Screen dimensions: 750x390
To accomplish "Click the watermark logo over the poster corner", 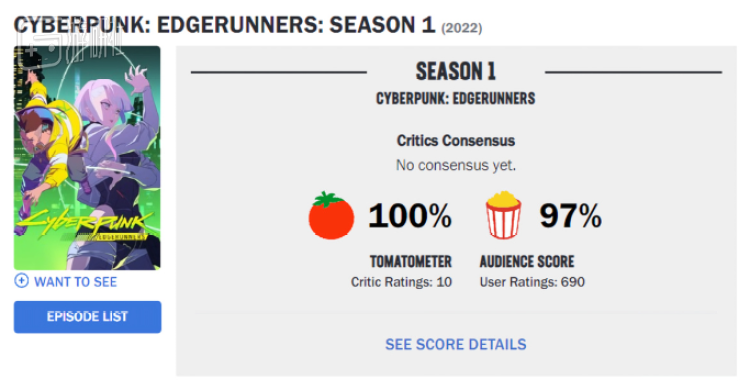I will 67,49.
